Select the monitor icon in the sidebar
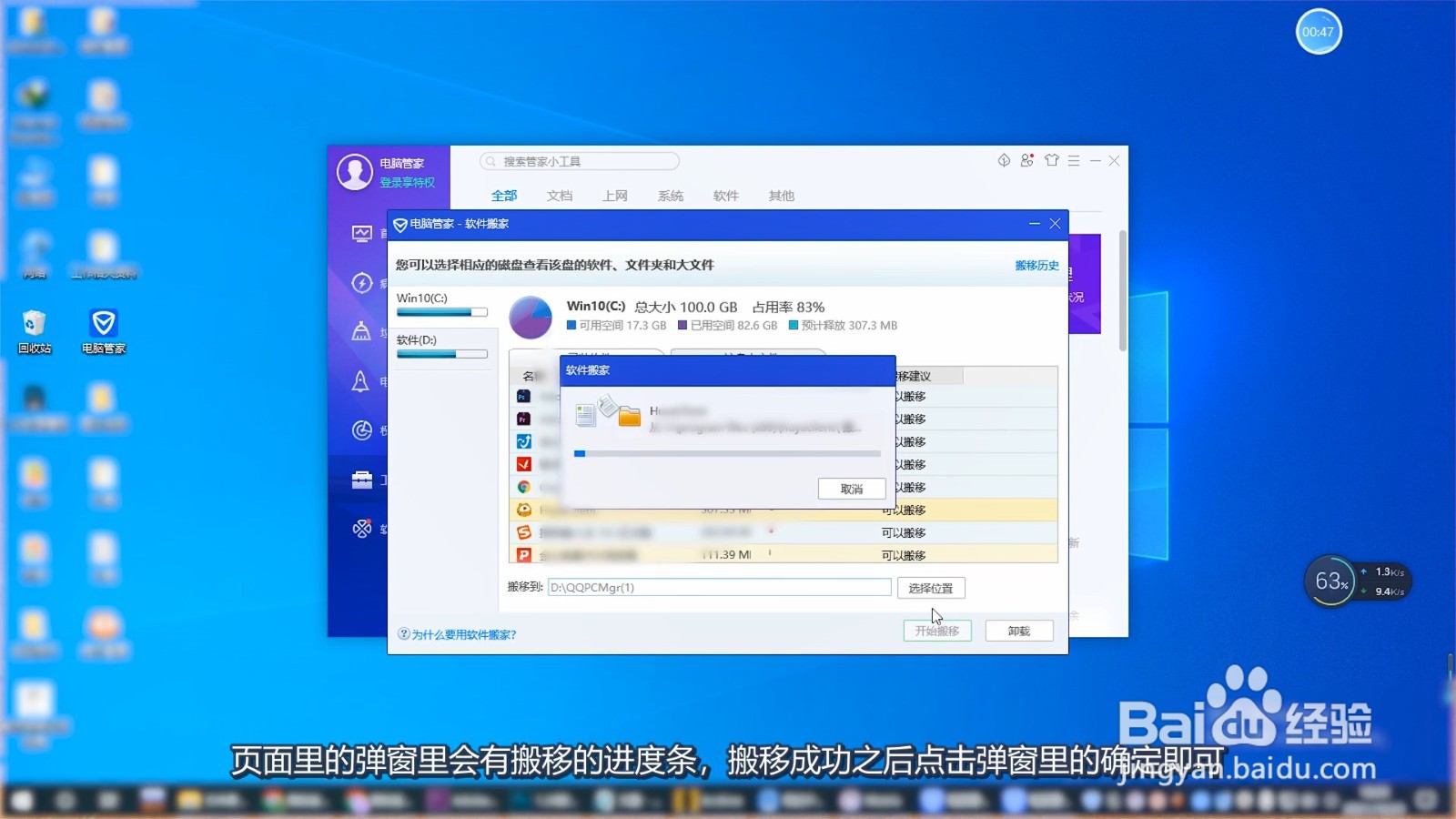 click(x=362, y=234)
